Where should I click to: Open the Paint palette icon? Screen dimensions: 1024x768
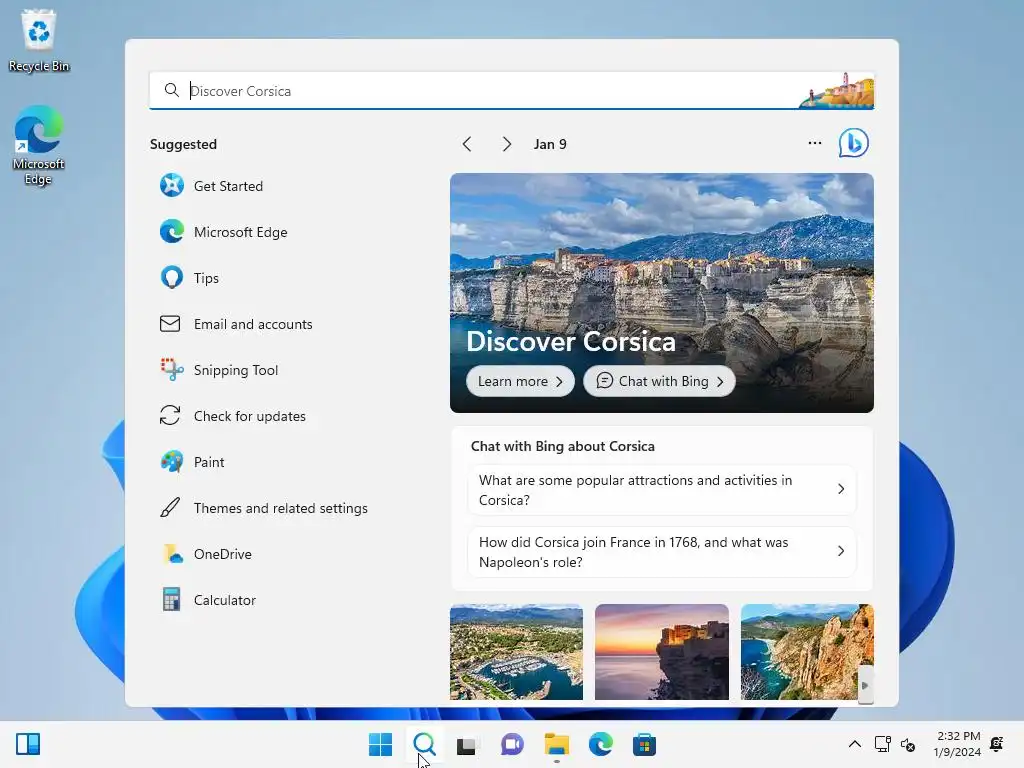coord(172,462)
